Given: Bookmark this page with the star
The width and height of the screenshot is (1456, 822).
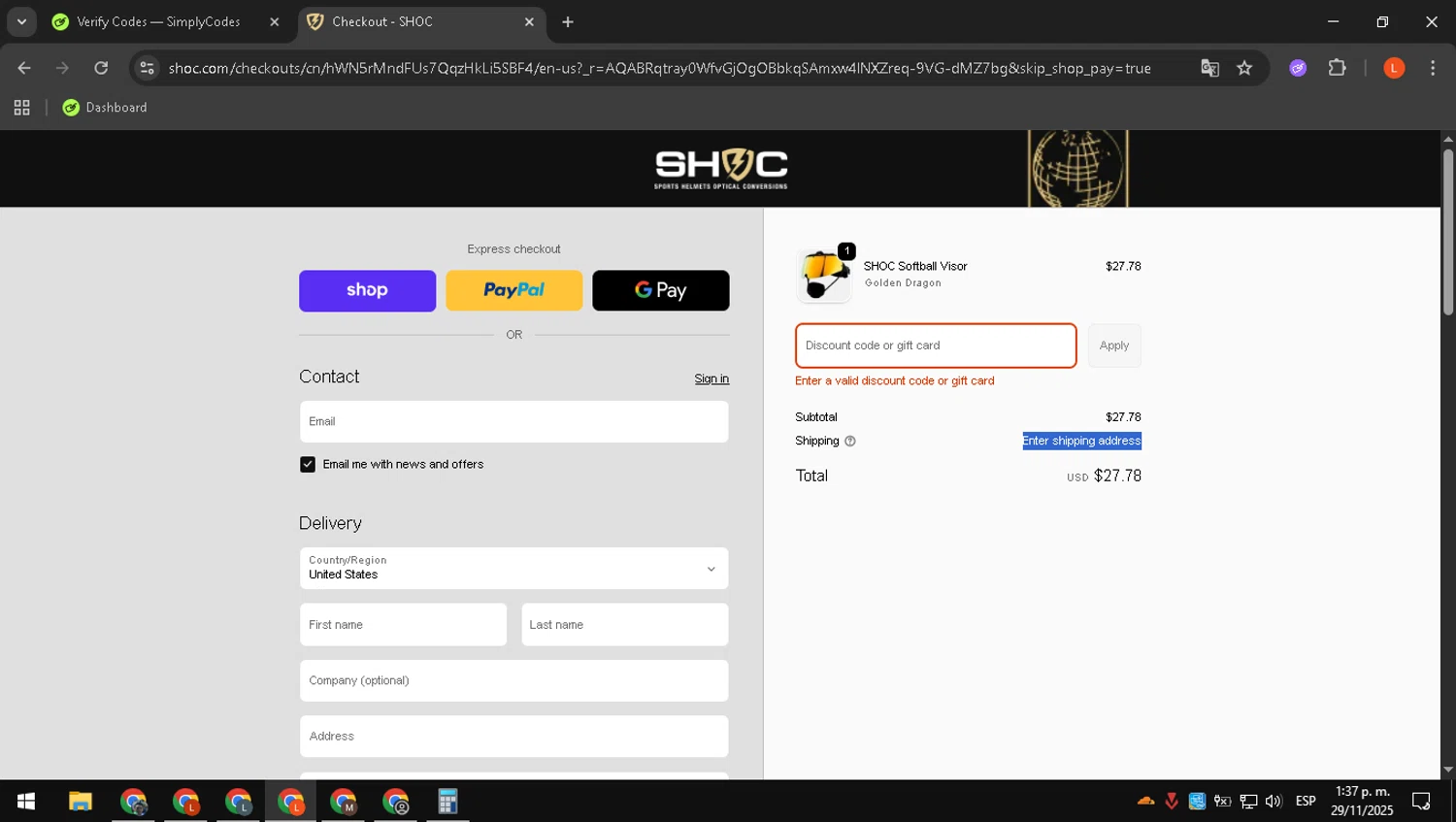Looking at the screenshot, I should click(1244, 68).
